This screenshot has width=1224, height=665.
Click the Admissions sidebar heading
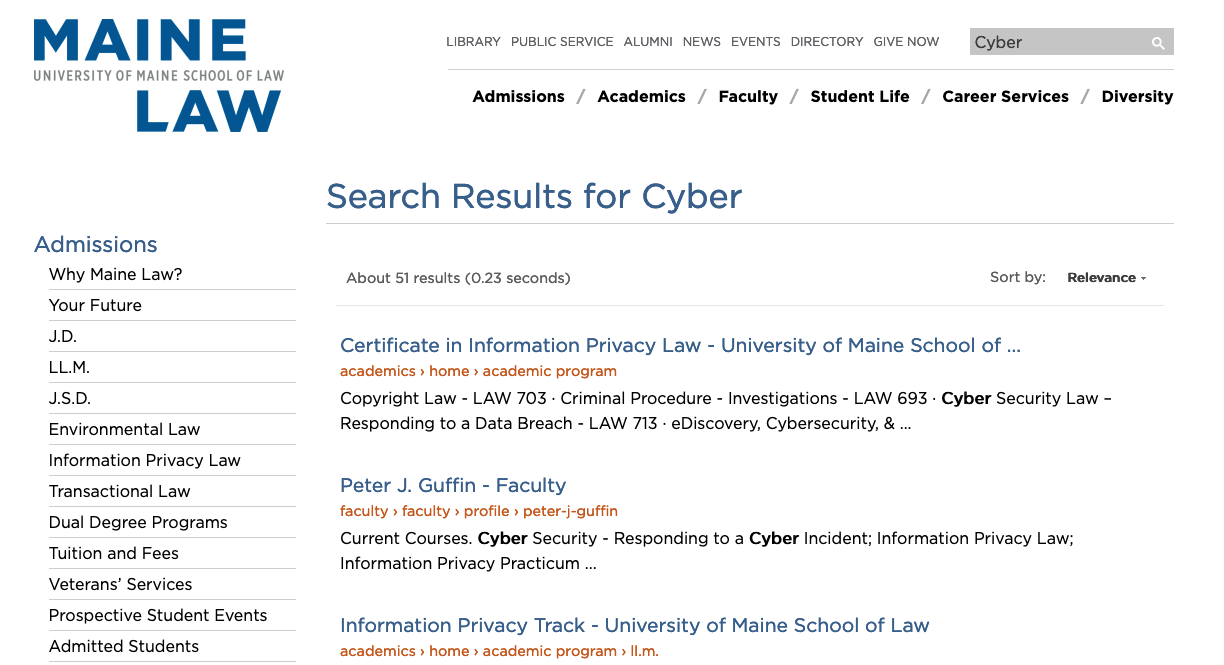(96, 244)
